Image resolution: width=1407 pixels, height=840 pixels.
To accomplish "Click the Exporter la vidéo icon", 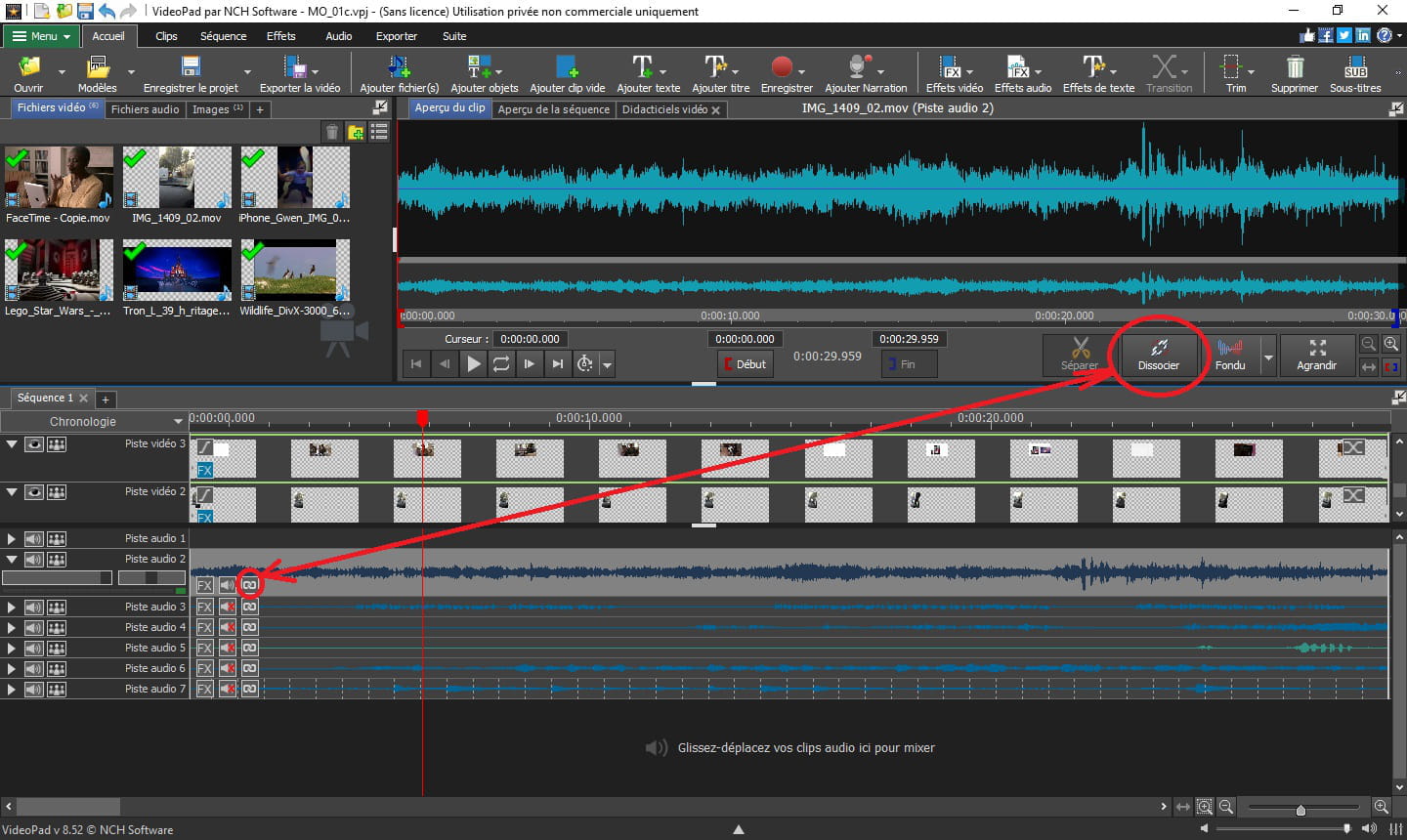I will [295, 73].
